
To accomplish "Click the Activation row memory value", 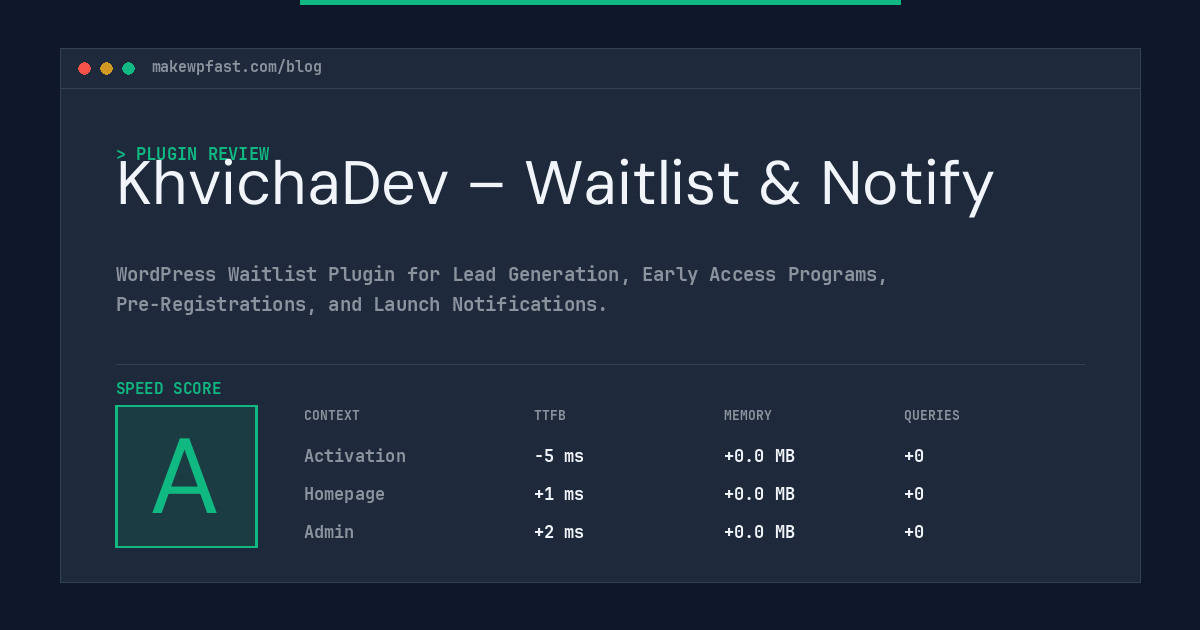I will tap(759, 456).
